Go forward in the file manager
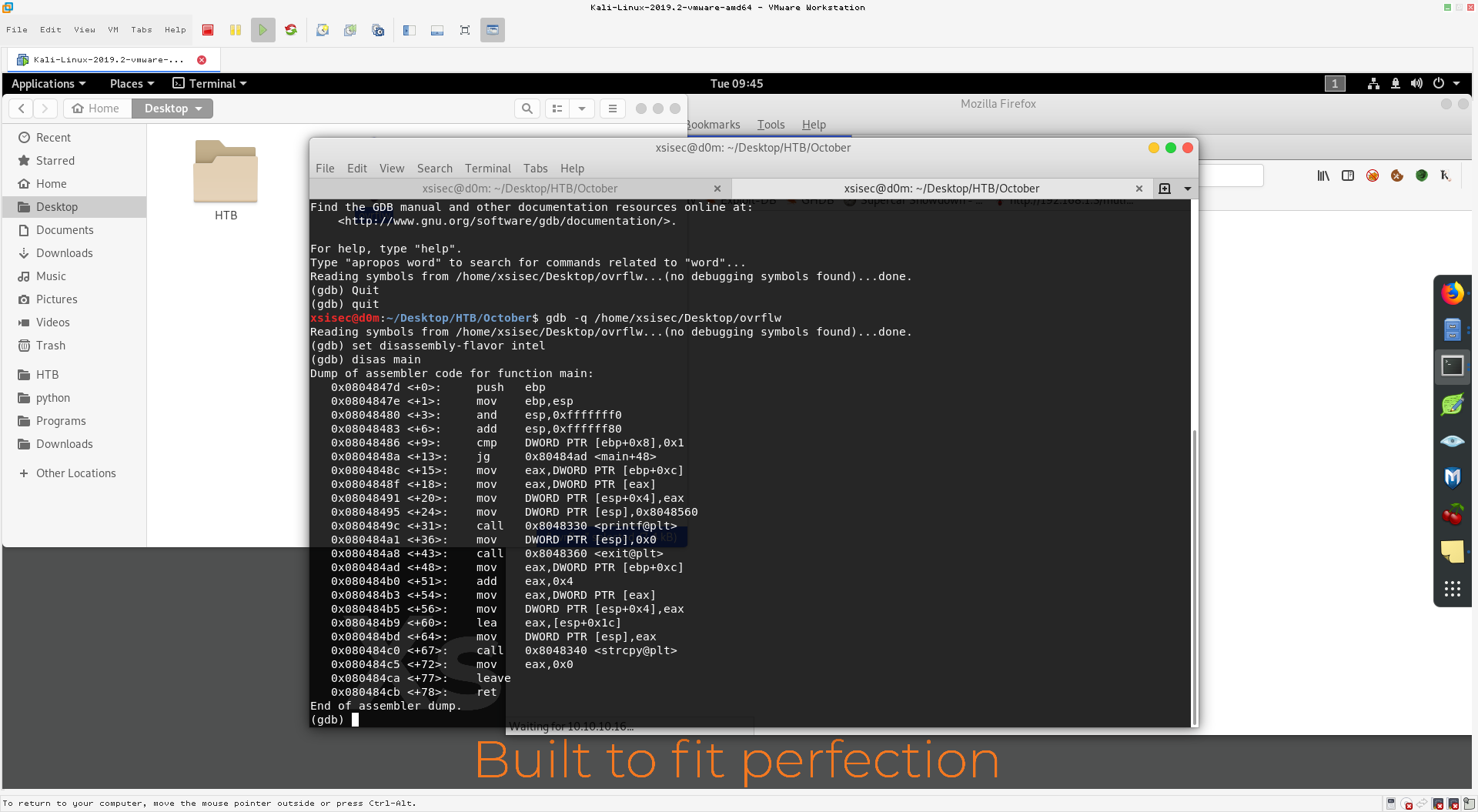Viewport: 1478px width, 812px height. pos(45,109)
